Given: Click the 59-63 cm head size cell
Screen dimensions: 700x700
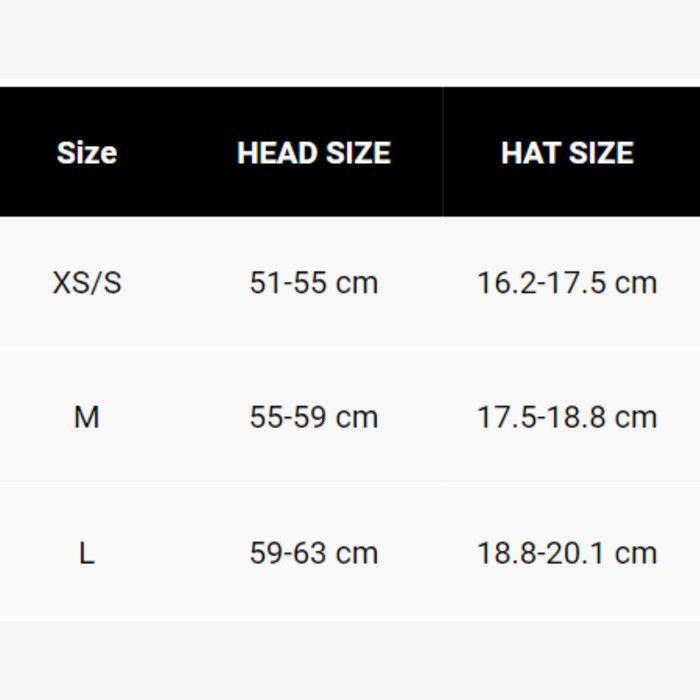Looking at the screenshot, I should tap(314, 553).
